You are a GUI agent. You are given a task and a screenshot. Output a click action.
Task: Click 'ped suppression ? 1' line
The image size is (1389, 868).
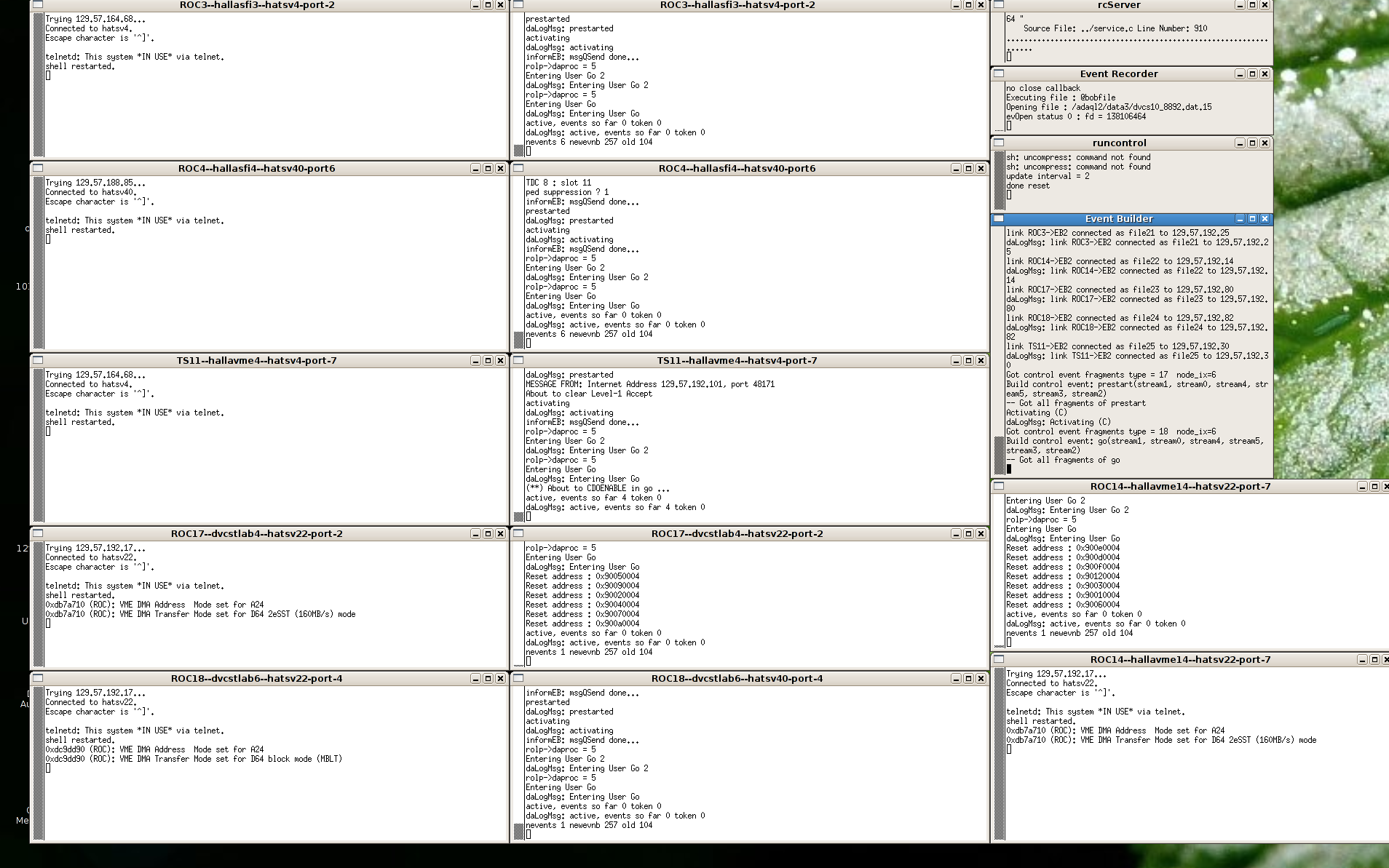tap(567, 192)
